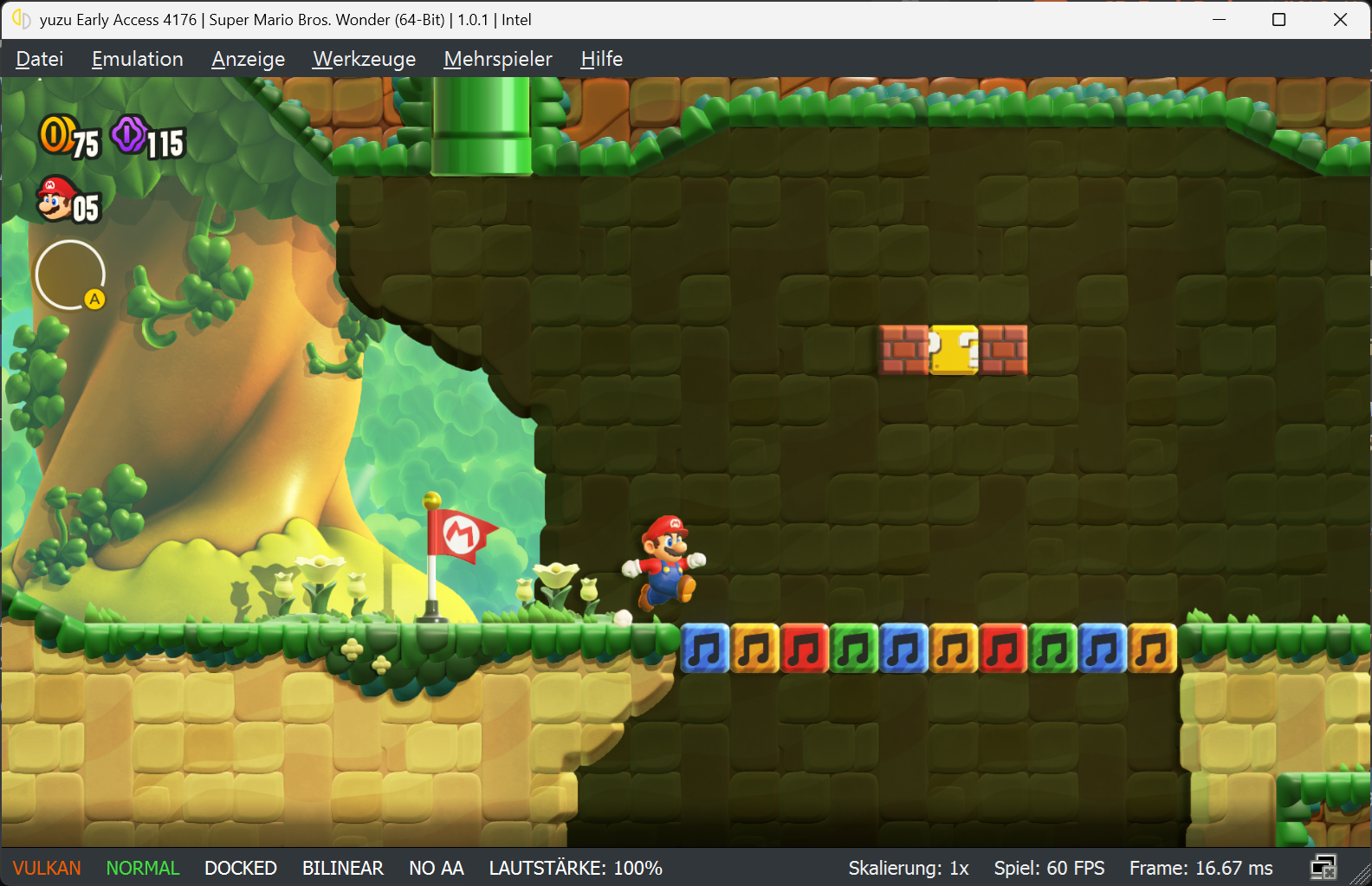This screenshot has width=1372, height=886.
Task: Open the Mehrspieler menu
Action: point(498,59)
